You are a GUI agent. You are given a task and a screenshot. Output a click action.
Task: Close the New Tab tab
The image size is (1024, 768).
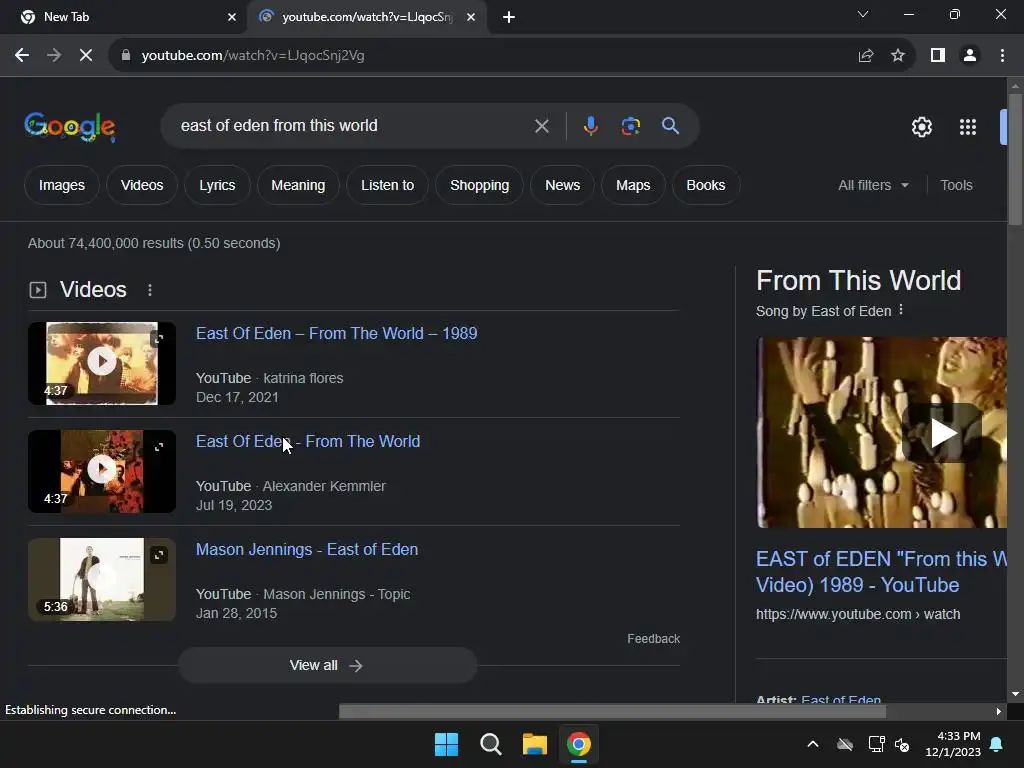click(232, 17)
